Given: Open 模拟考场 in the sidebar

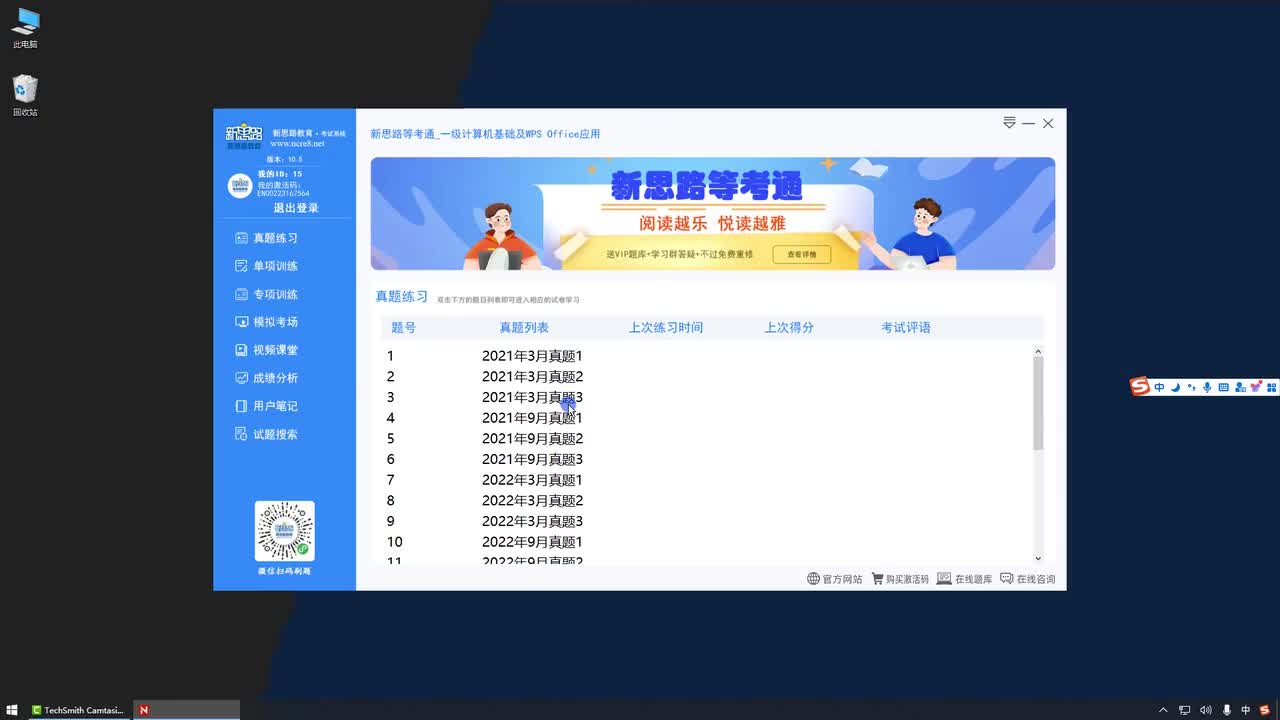Looking at the screenshot, I should click(266, 322).
